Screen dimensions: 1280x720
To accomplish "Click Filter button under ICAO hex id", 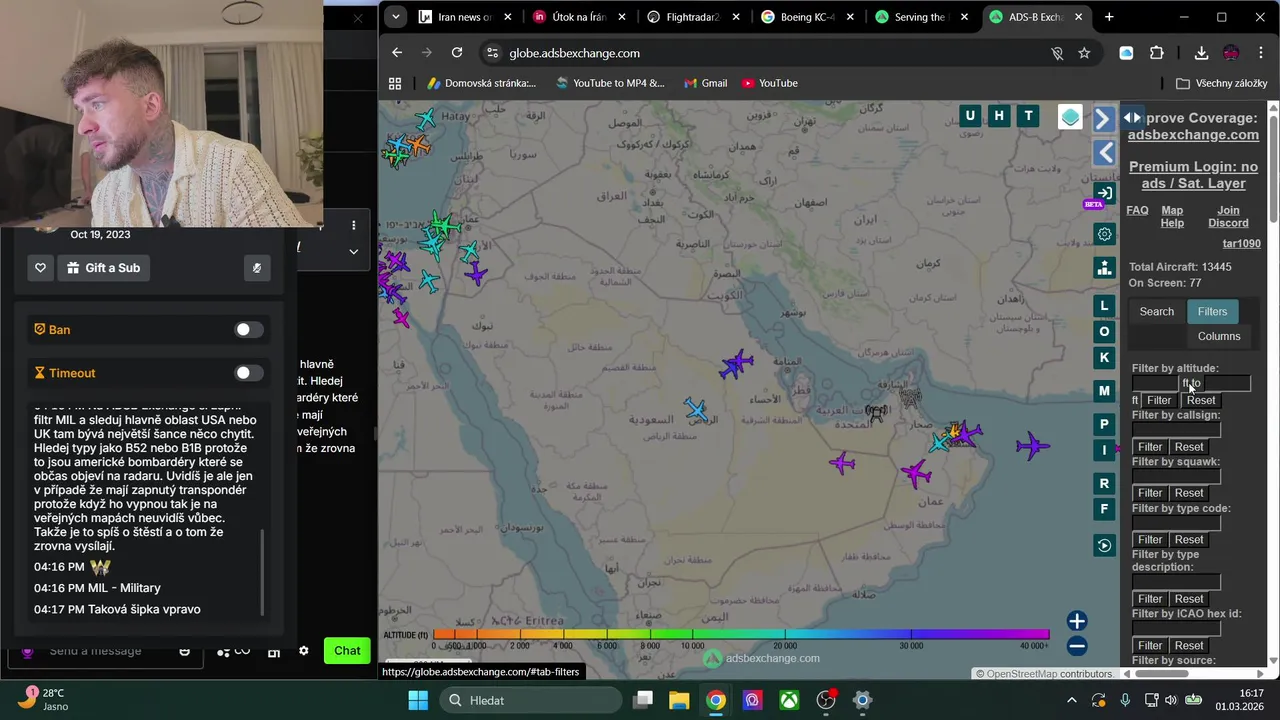I will click(x=1150, y=646).
